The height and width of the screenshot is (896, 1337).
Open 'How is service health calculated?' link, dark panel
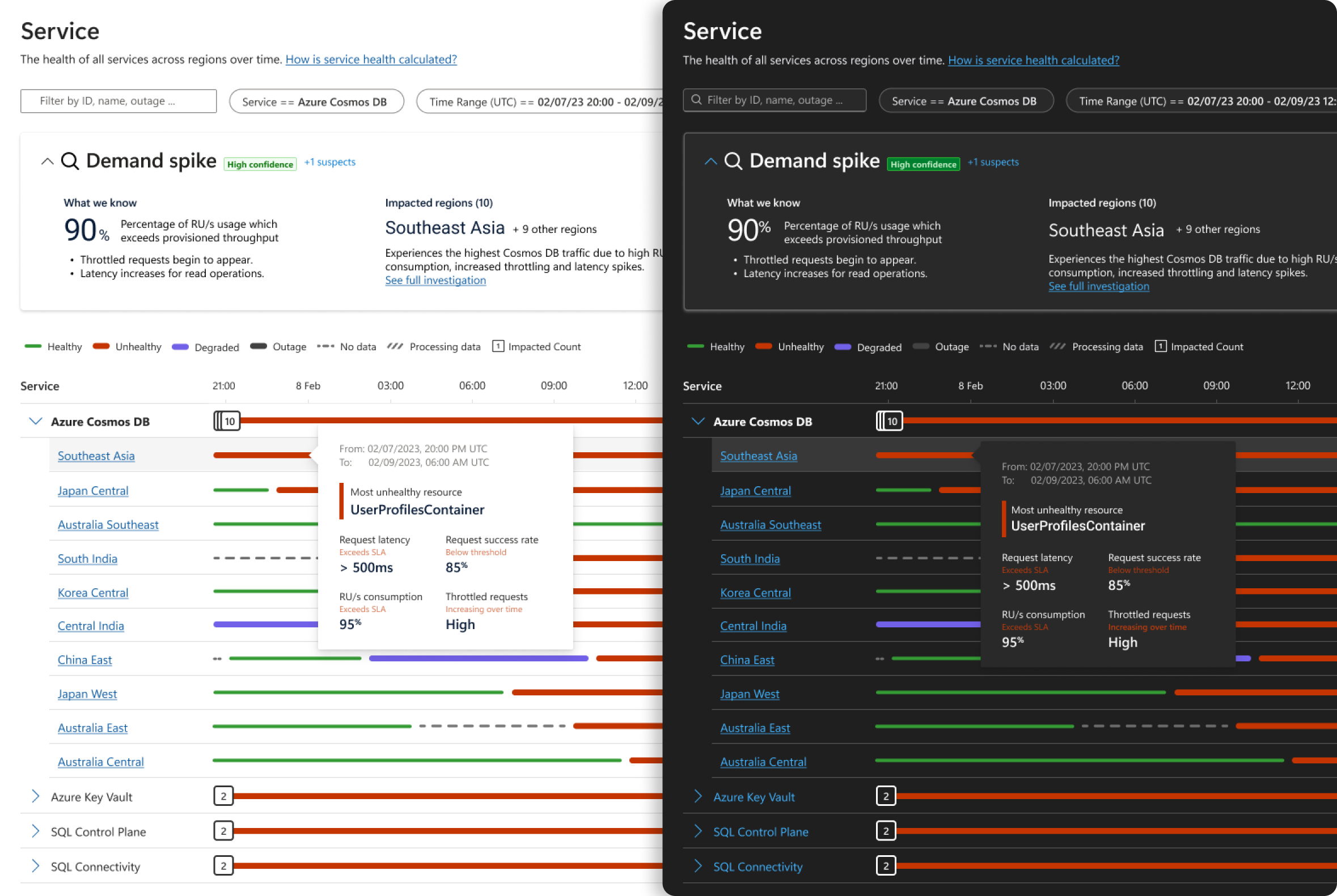click(x=1034, y=60)
